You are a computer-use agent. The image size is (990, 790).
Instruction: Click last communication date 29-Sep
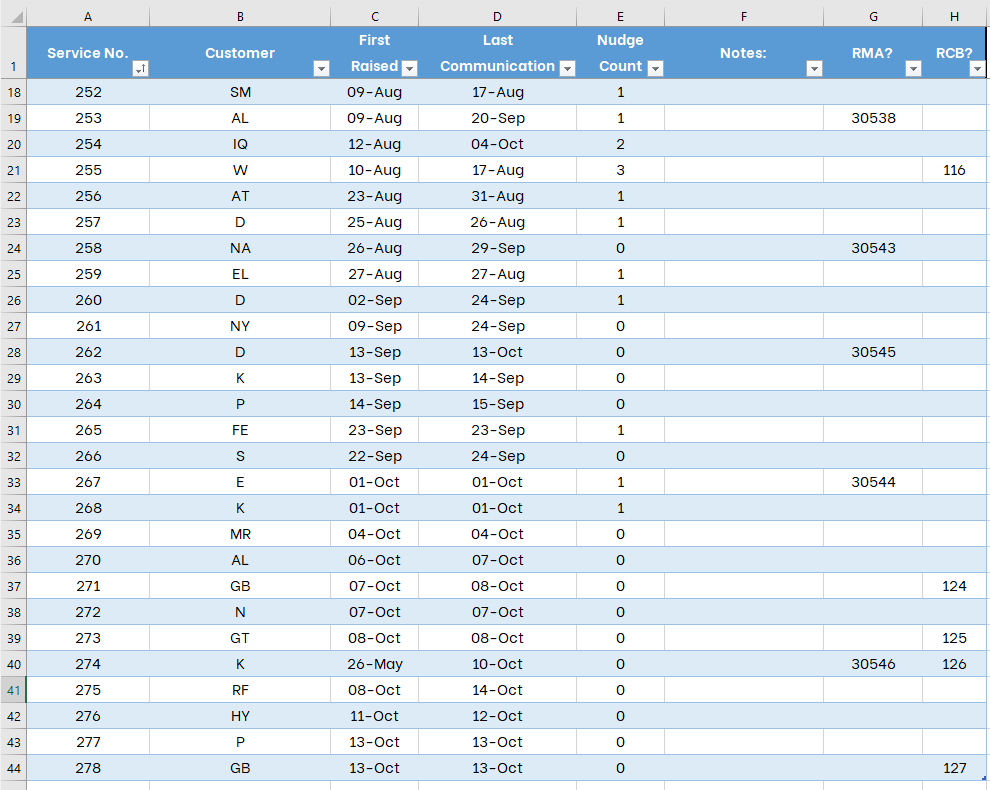click(x=498, y=248)
